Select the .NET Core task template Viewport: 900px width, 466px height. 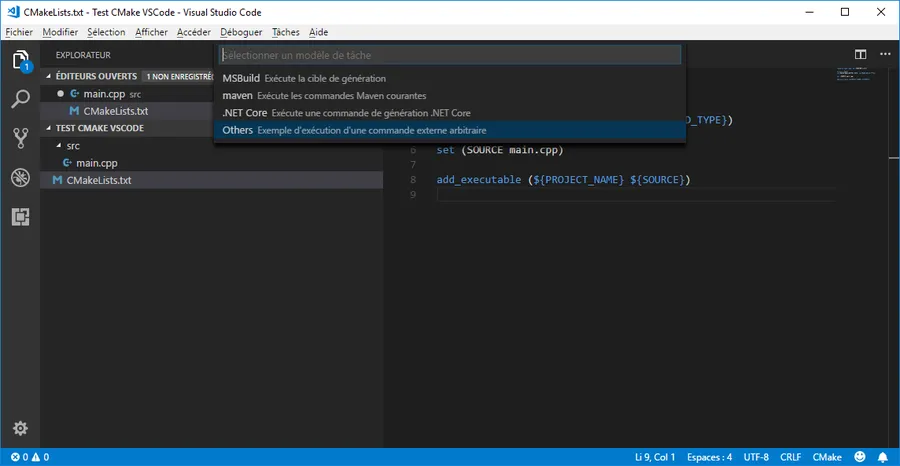tap(450, 113)
